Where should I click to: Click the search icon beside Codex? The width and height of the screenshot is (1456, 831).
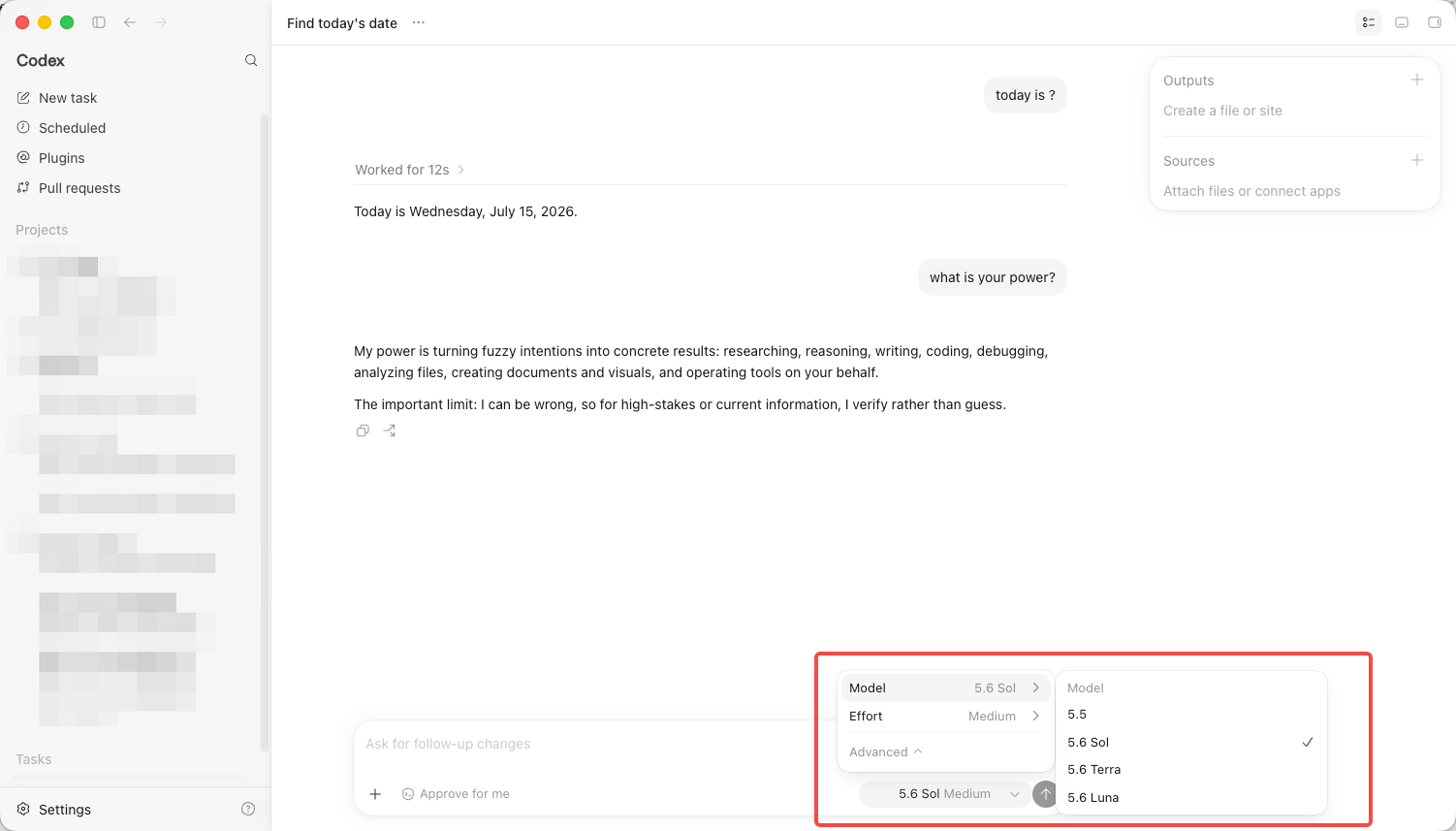tap(251, 60)
